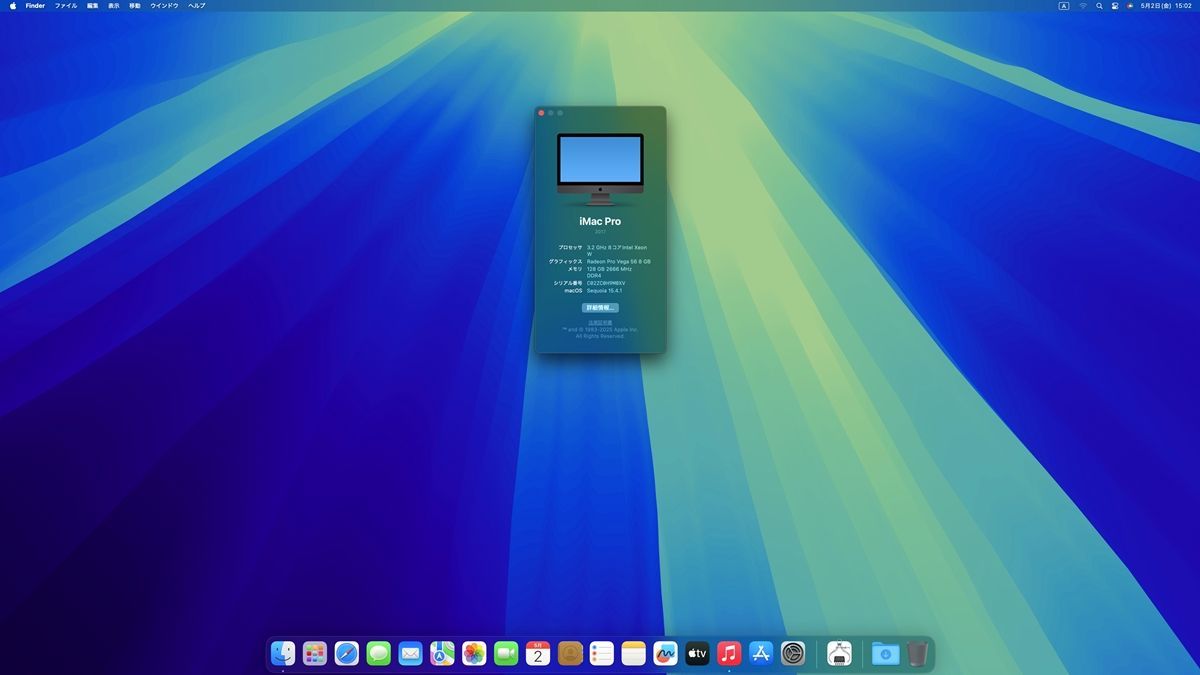Open the Music app in the Dock

tap(729, 654)
